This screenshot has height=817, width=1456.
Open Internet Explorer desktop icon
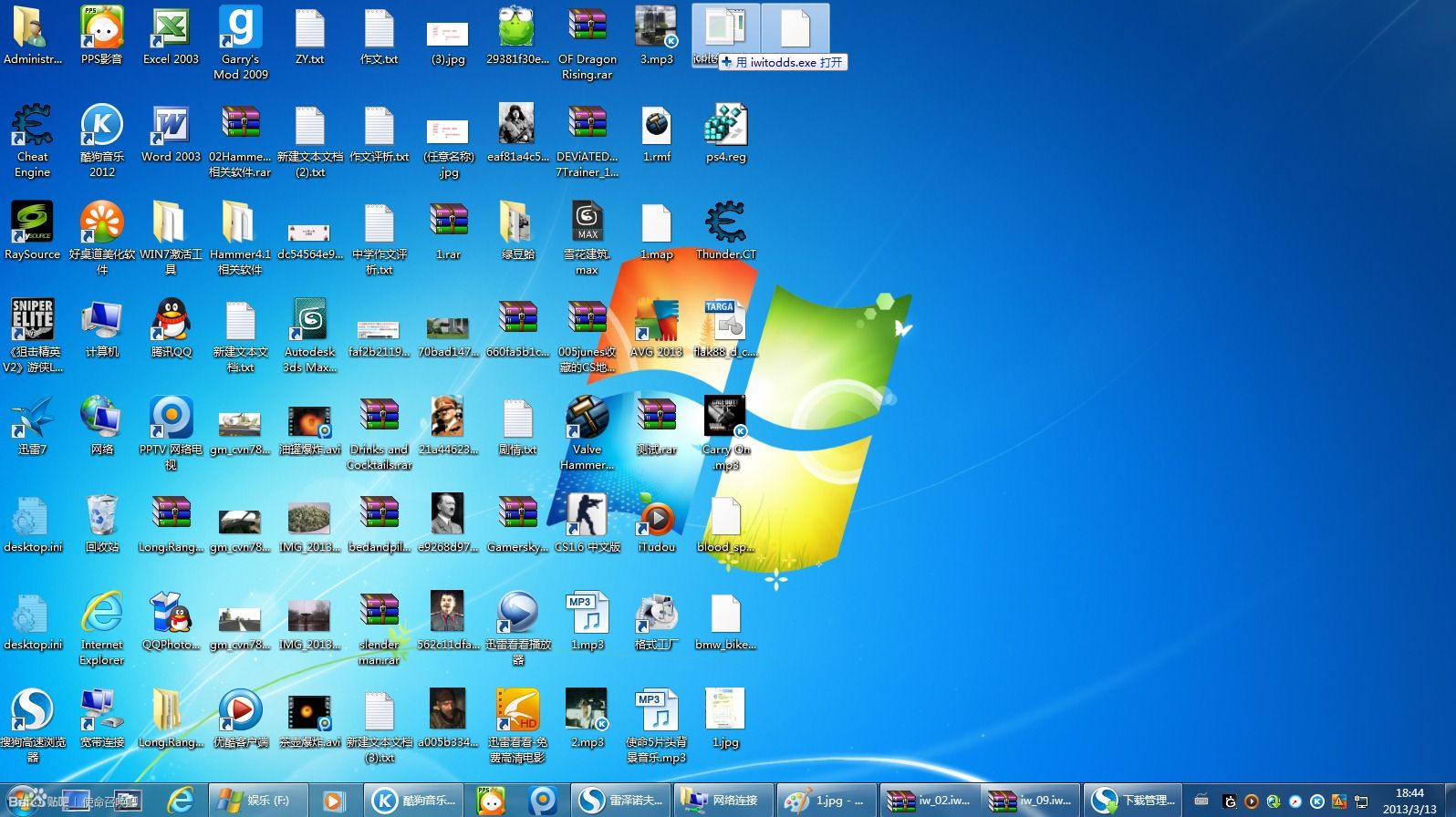(101, 627)
